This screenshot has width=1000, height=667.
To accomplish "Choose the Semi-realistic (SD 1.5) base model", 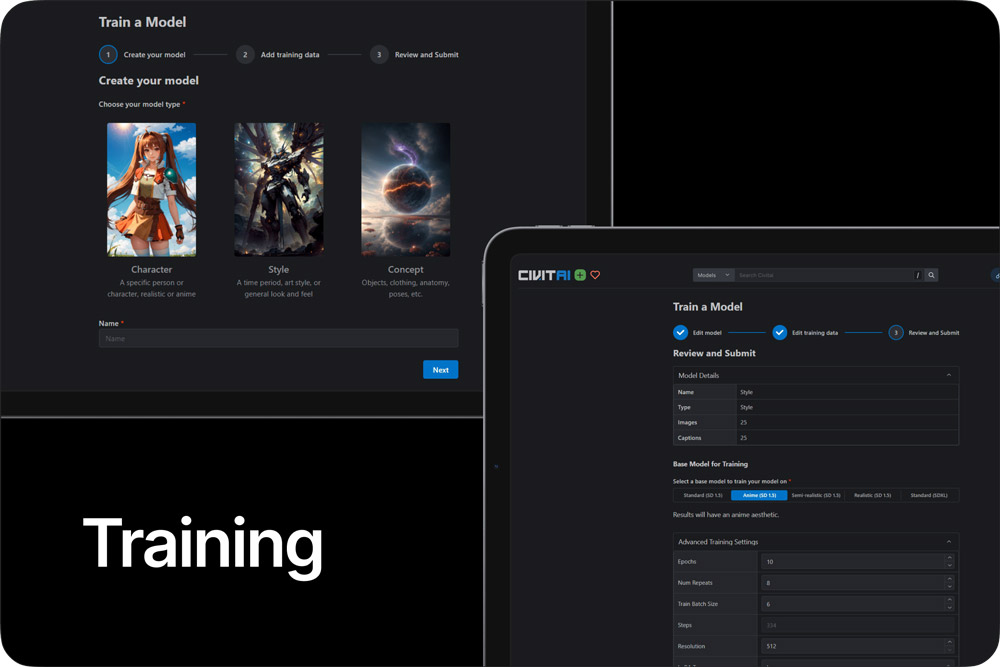I will (x=816, y=495).
